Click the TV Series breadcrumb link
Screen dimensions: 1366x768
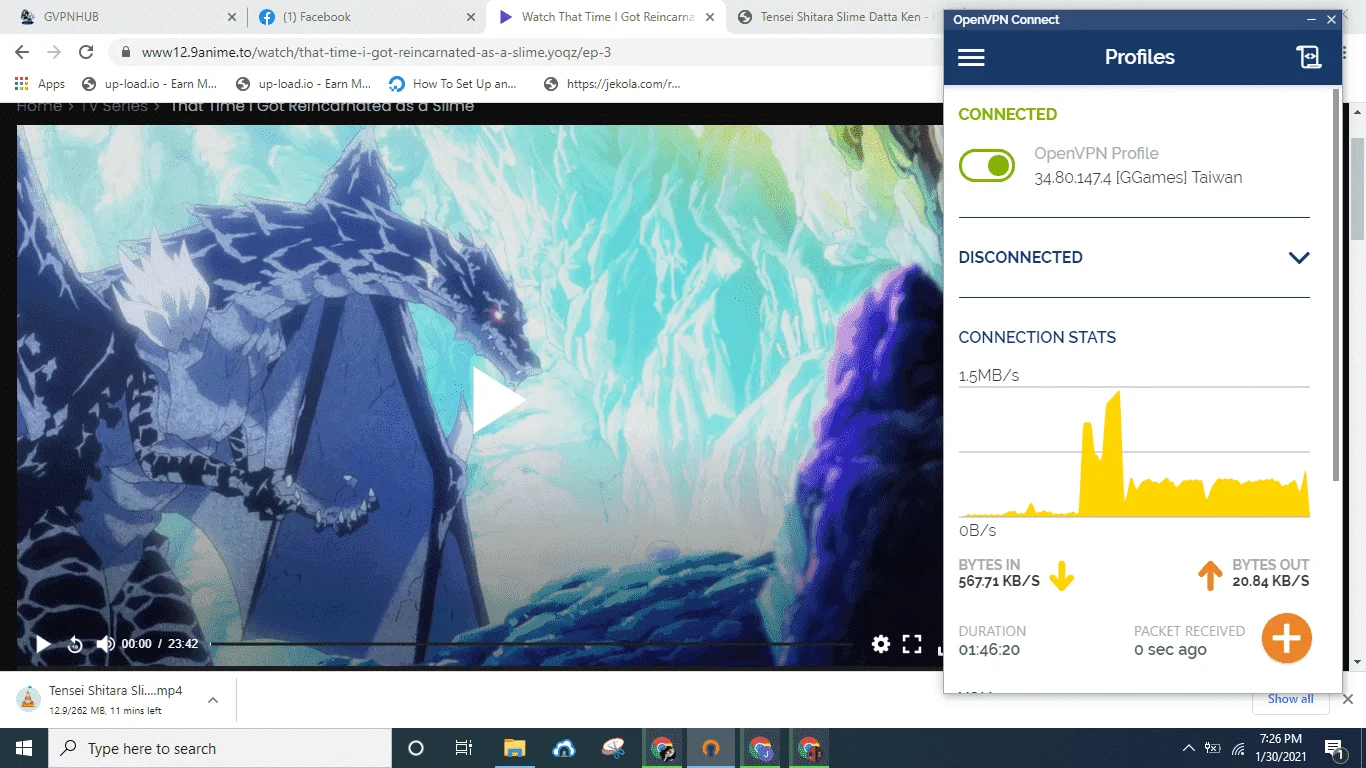(x=113, y=106)
